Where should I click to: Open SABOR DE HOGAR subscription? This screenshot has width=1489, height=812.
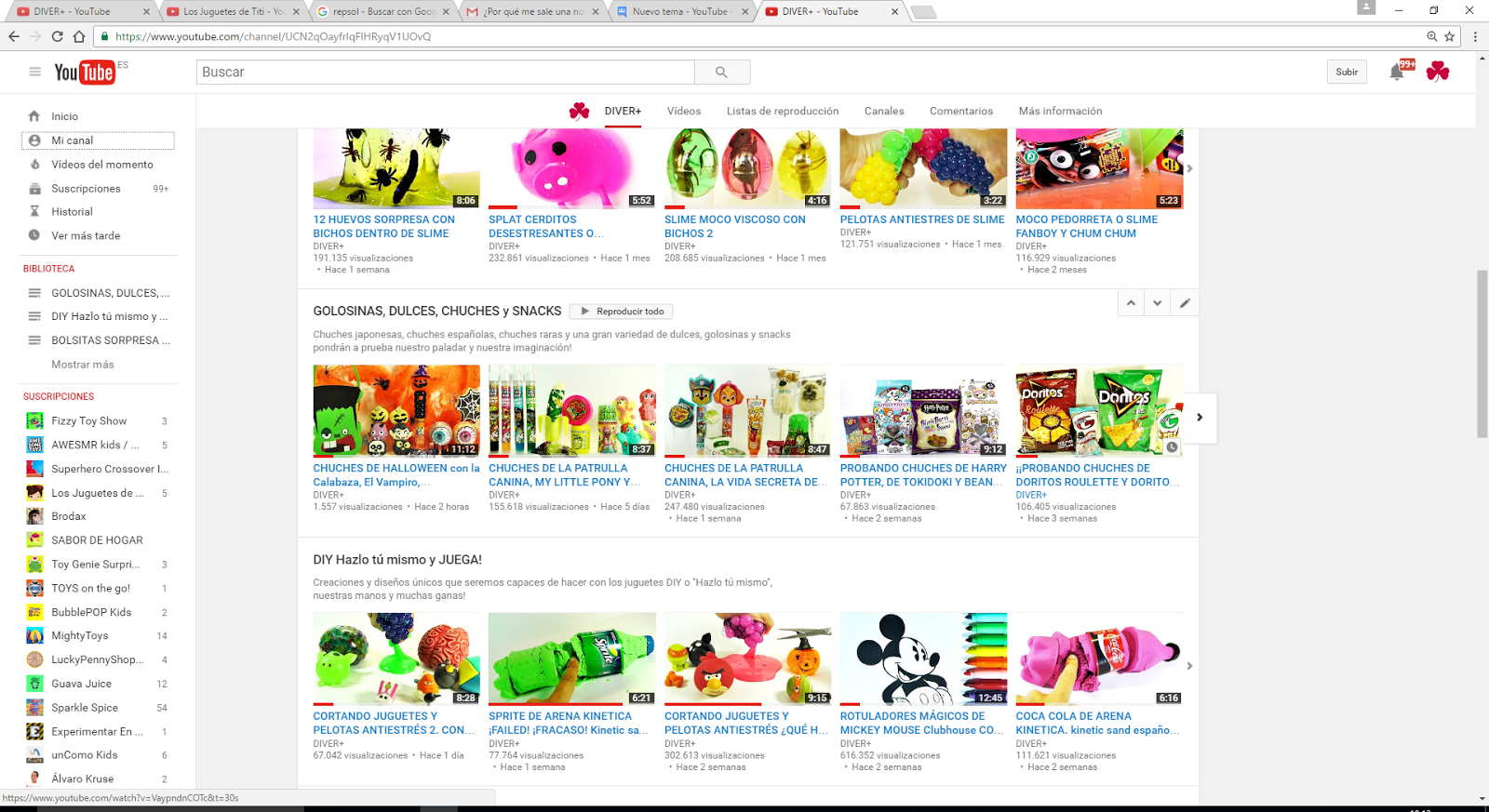(98, 540)
